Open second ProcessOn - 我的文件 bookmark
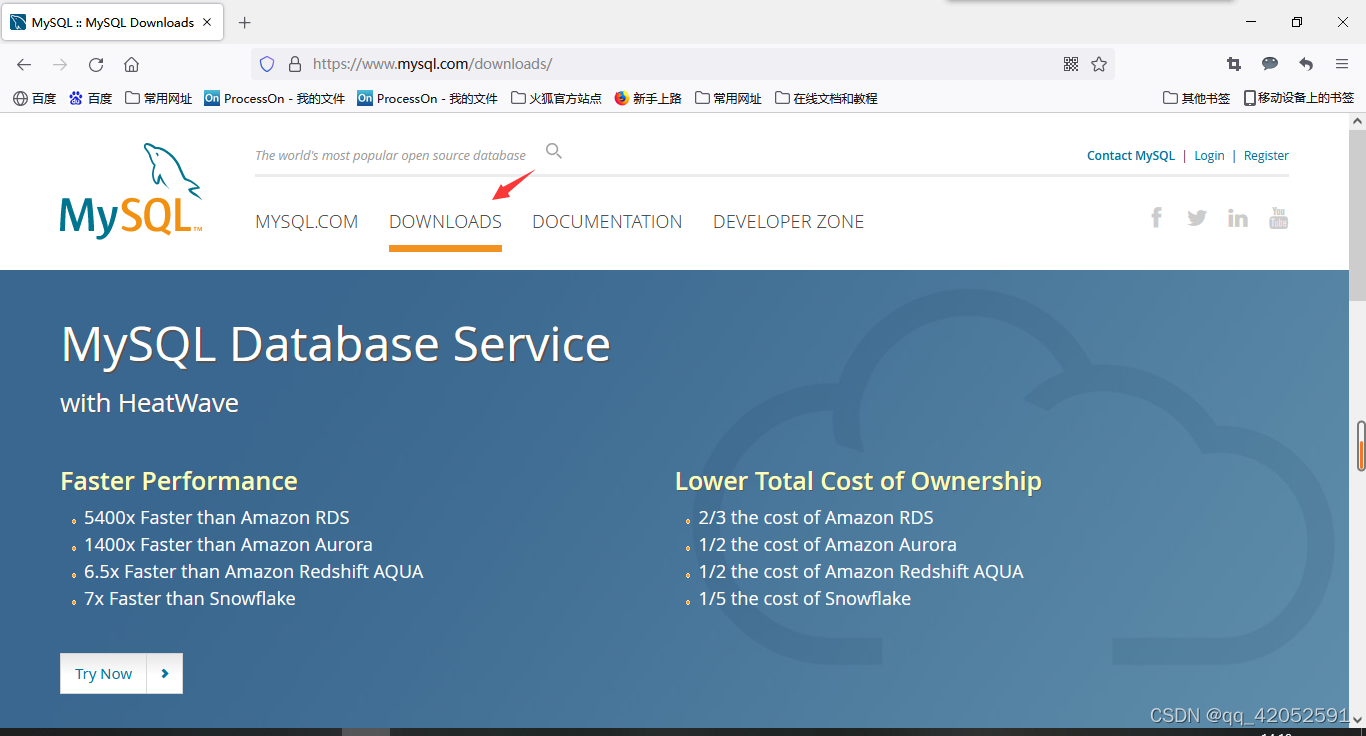Viewport: 1366px width, 736px height. click(x=427, y=98)
